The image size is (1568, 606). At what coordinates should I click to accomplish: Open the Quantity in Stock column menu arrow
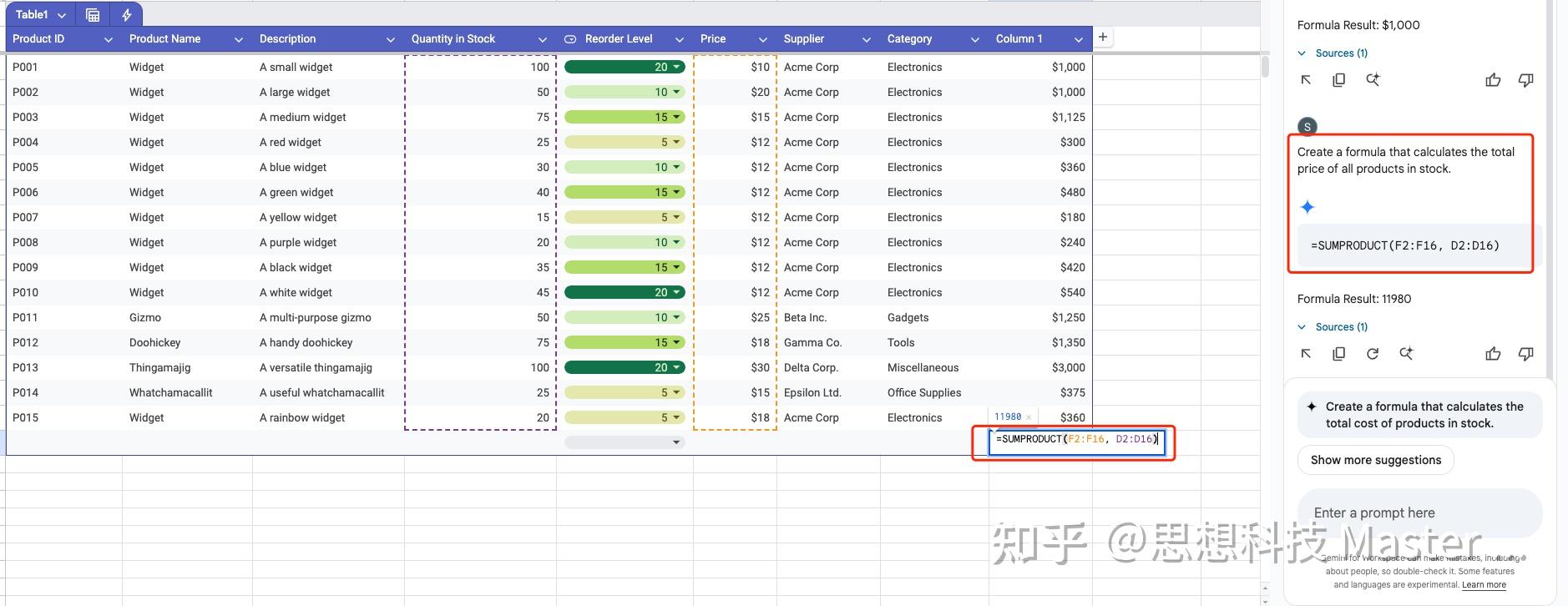(542, 39)
